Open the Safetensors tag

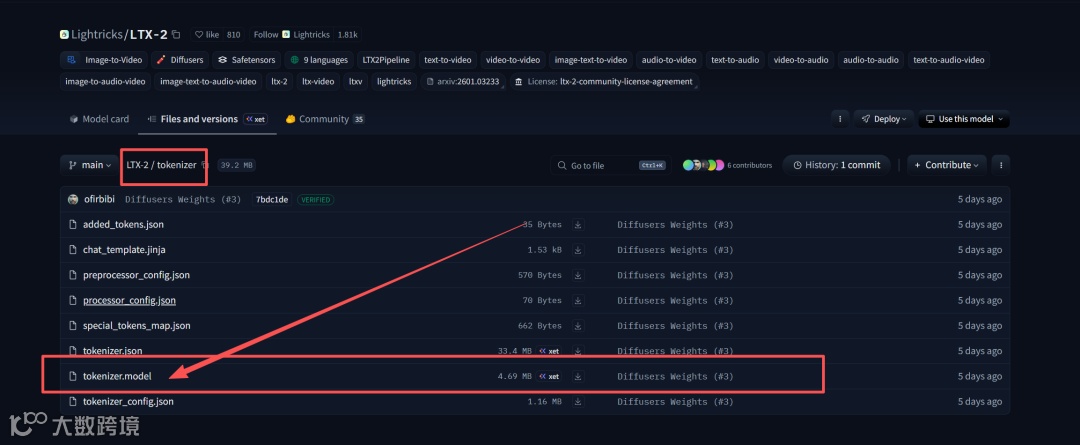click(247, 60)
